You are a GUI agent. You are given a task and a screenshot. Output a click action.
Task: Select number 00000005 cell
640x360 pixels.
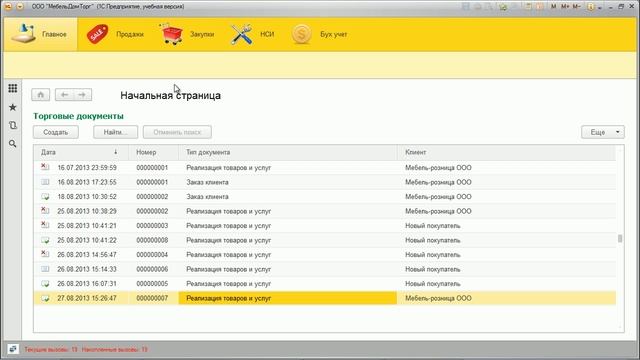[152, 284]
